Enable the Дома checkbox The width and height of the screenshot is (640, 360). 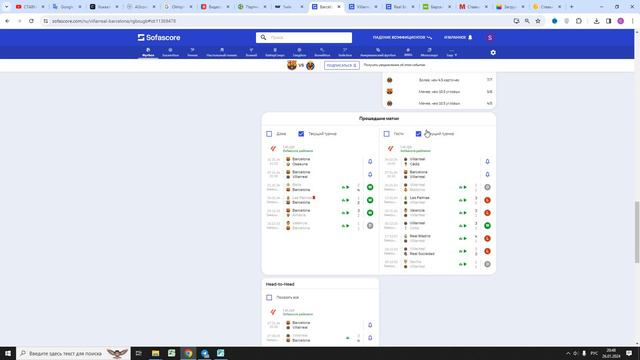[269, 134]
